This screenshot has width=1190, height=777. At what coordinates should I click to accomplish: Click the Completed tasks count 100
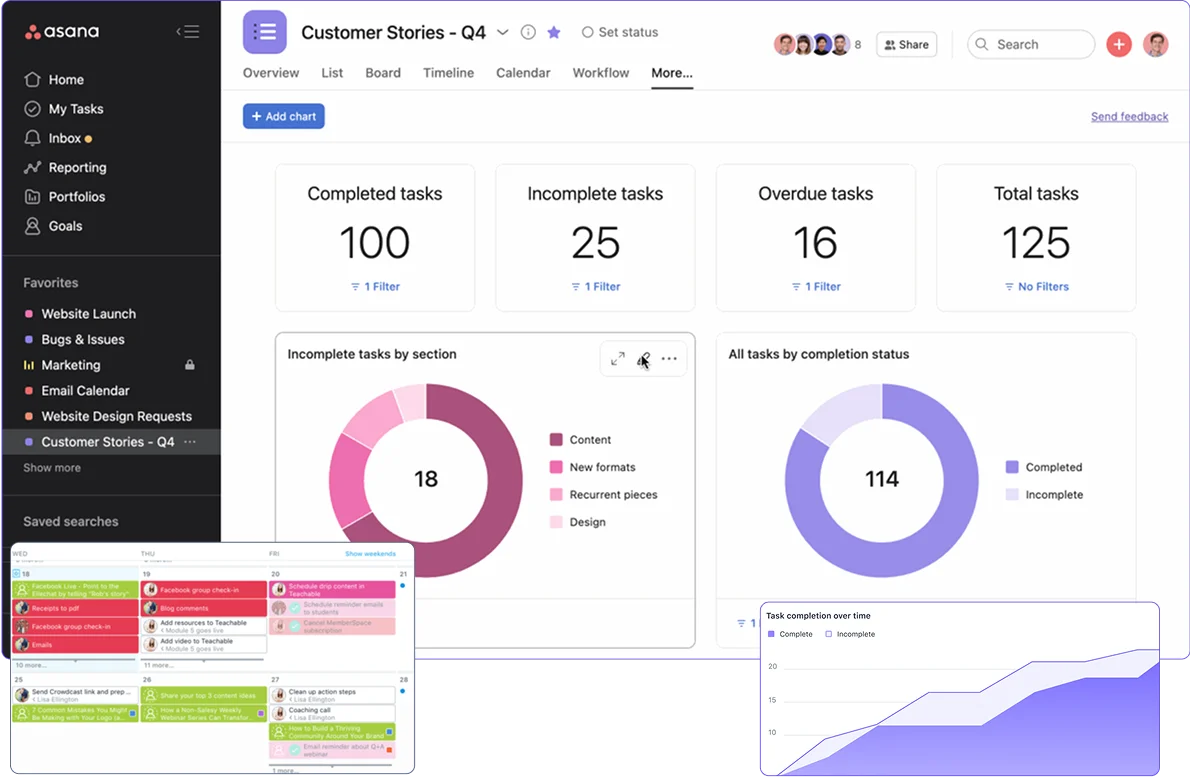coord(375,243)
